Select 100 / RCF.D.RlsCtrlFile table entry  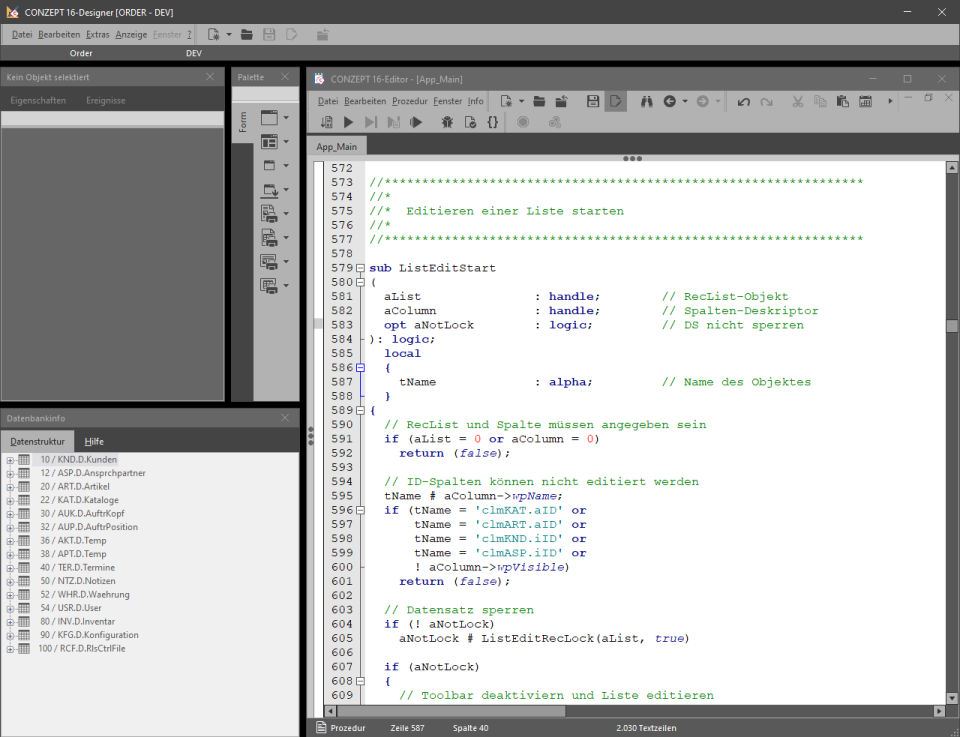tap(81, 648)
